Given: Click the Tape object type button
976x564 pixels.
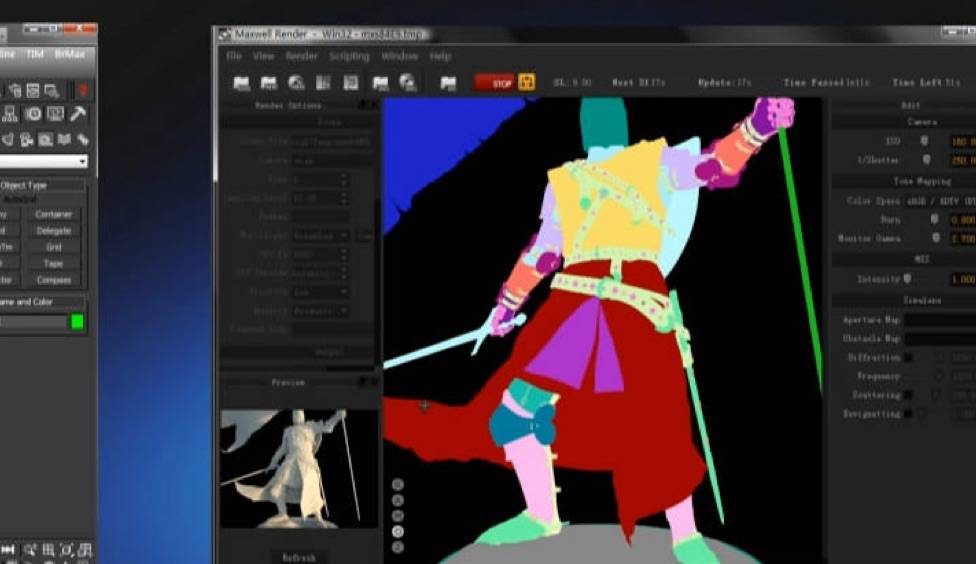Looking at the screenshot, I should 54,264.
